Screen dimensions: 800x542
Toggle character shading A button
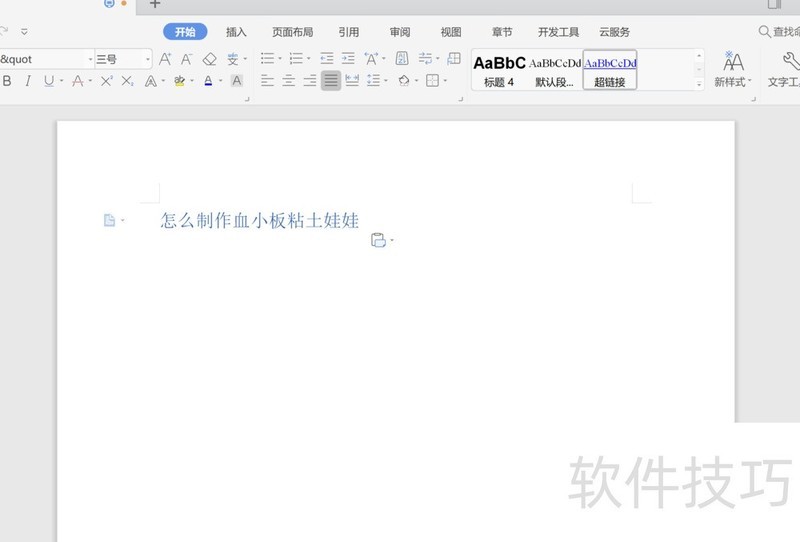pyautogui.click(x=236, y=81)
